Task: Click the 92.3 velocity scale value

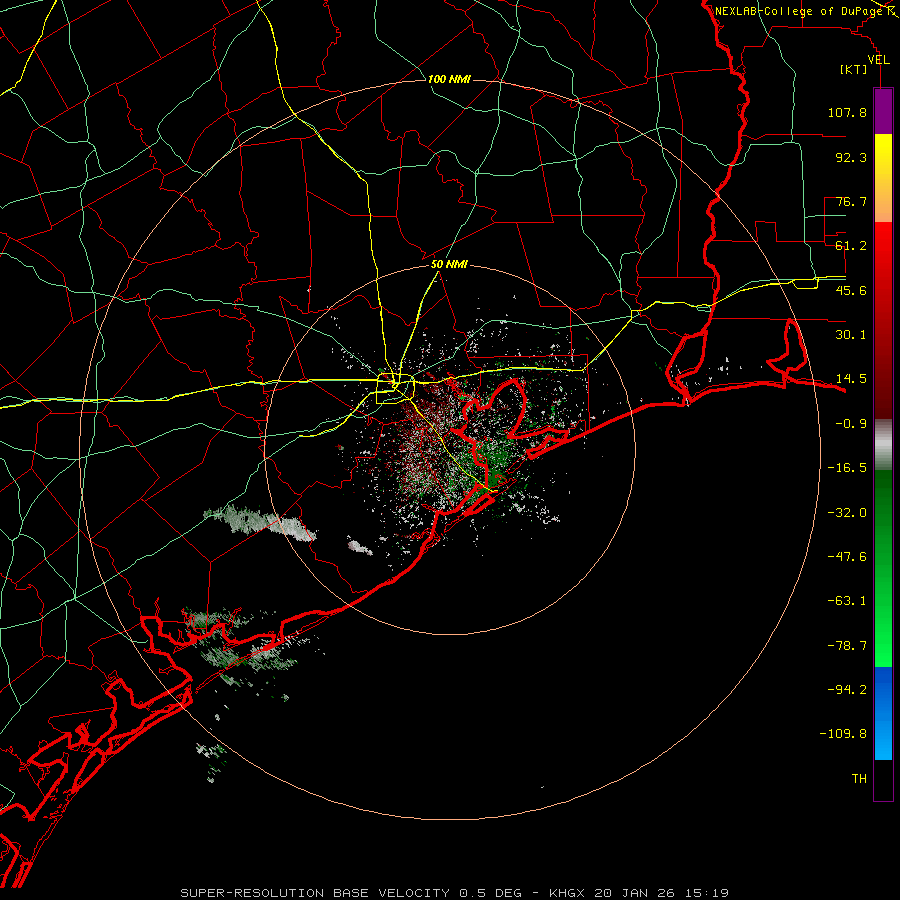Action: pos(851,157)
